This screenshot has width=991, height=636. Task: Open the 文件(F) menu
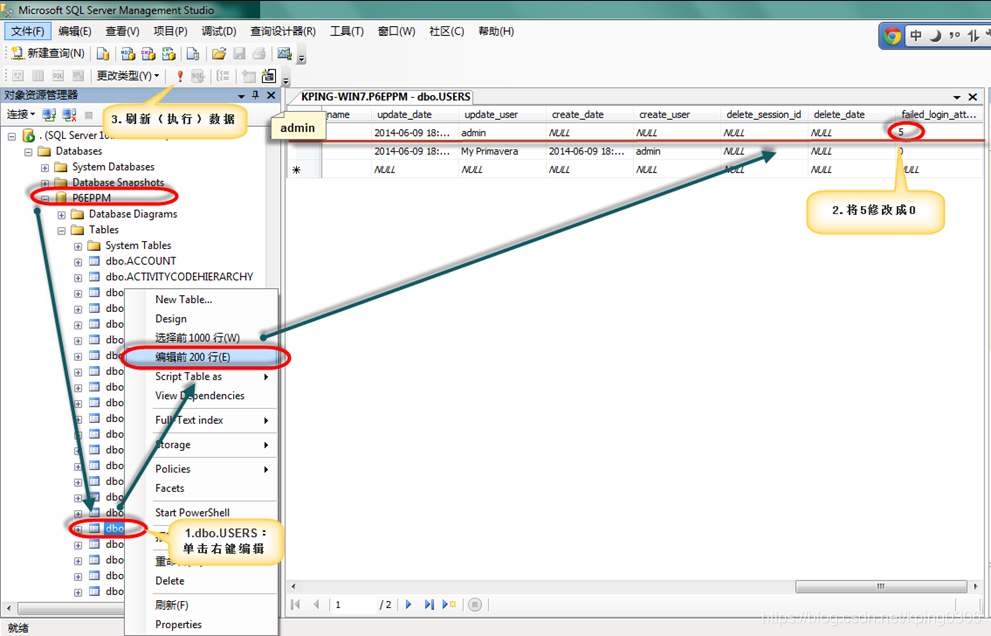pos(27,31)
